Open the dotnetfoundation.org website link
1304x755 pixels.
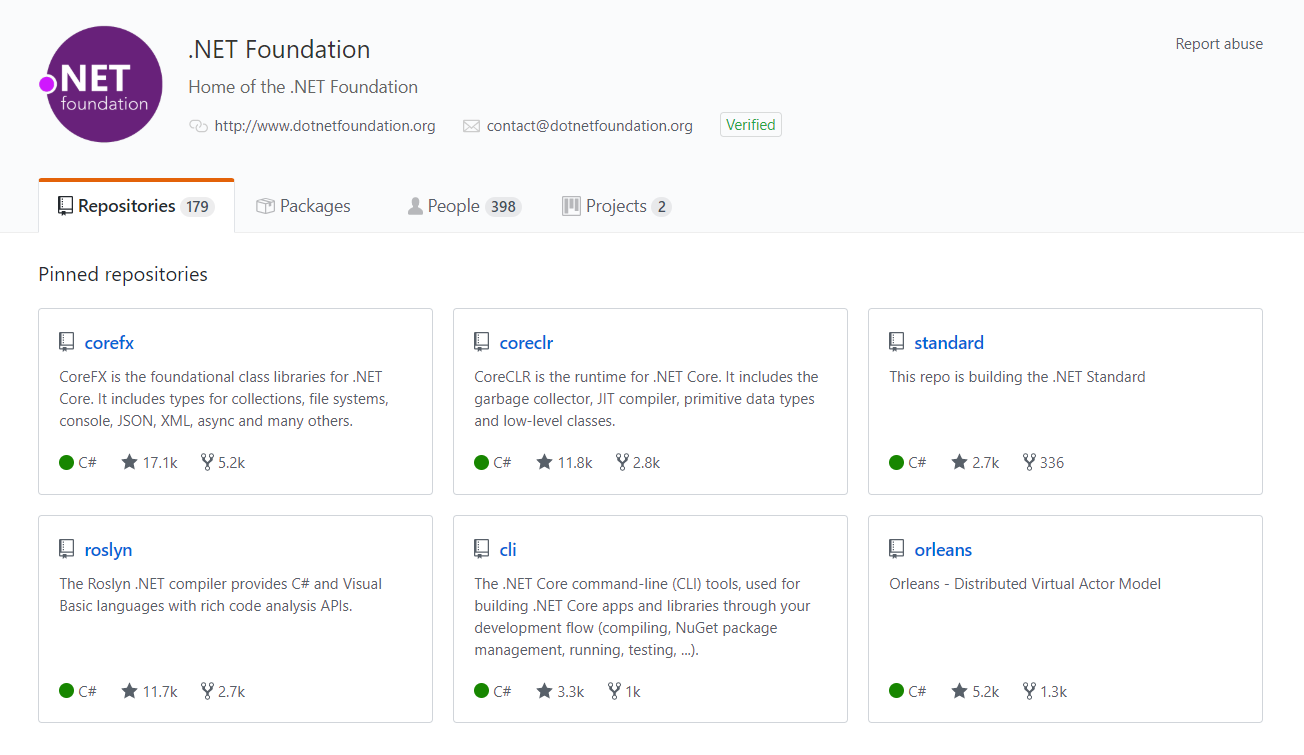pos(325,126)
